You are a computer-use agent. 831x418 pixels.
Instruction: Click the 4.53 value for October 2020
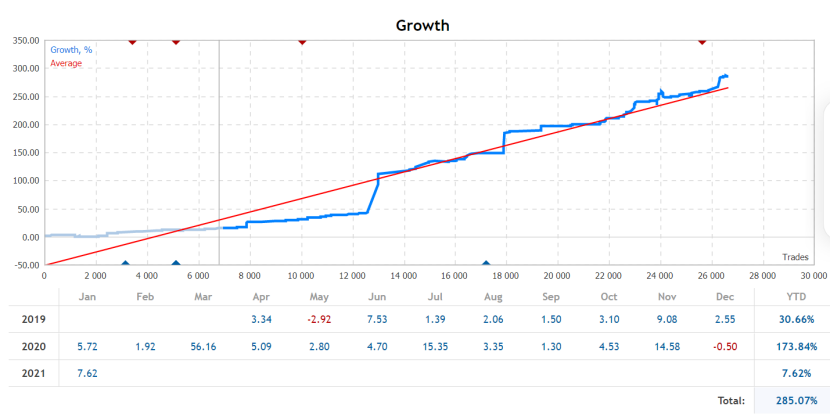[x=609, y=347]
